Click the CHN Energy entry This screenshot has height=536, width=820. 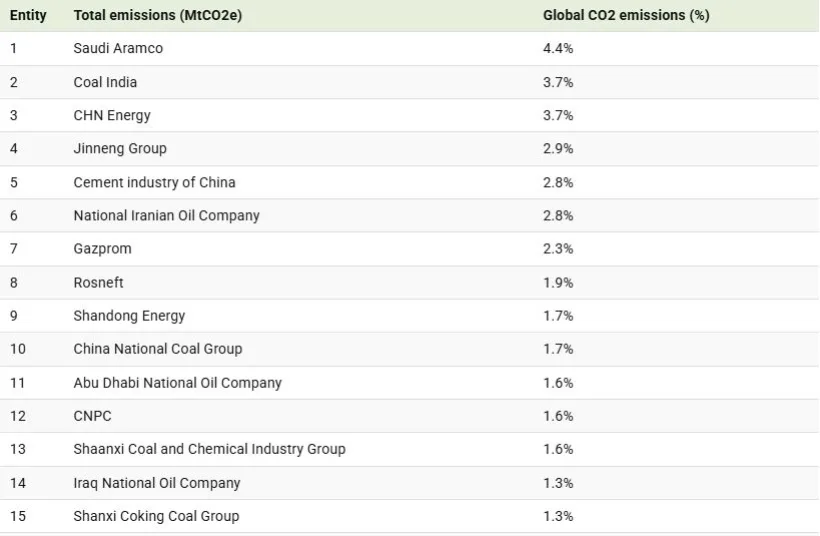[112, 115]
